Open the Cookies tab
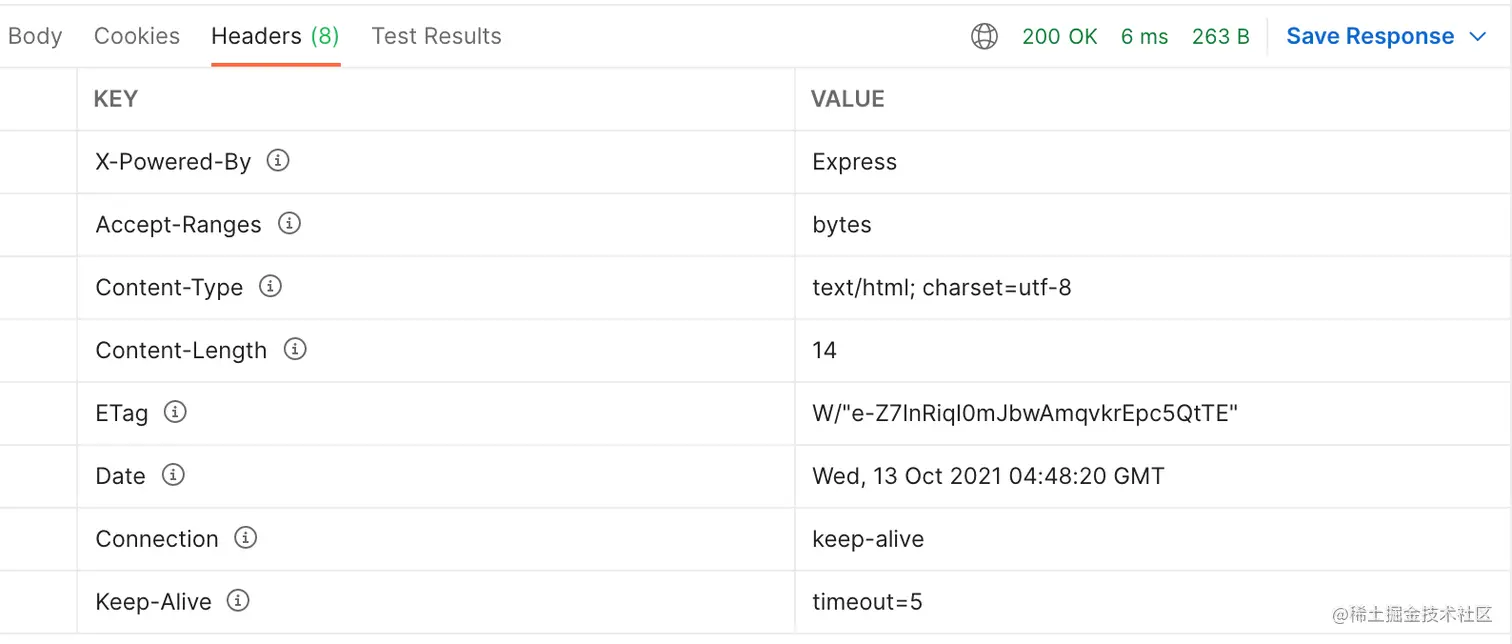This screenshot has width=1512, height=644. pos(137,37)
